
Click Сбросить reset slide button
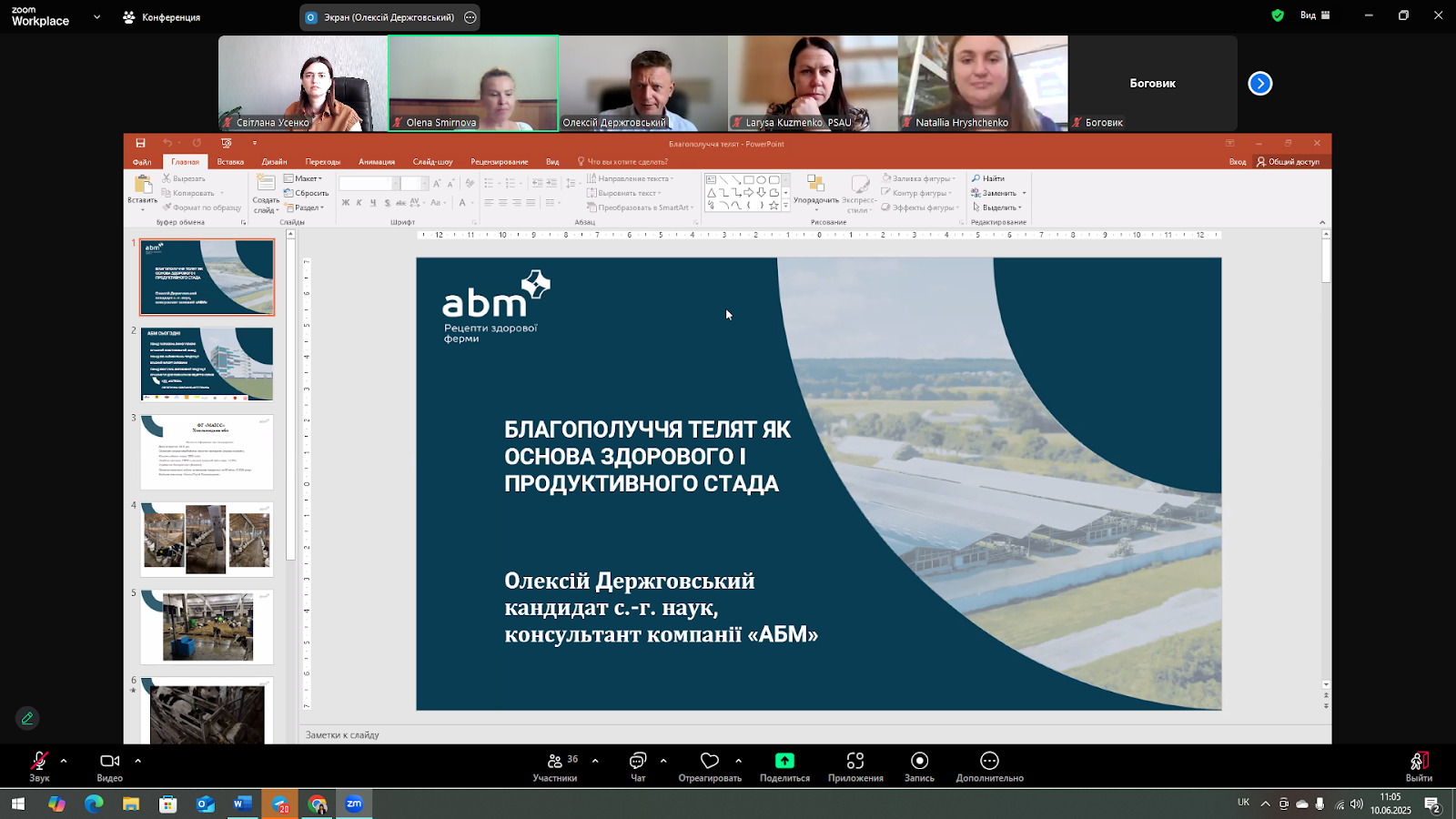[x=307, y=193]
